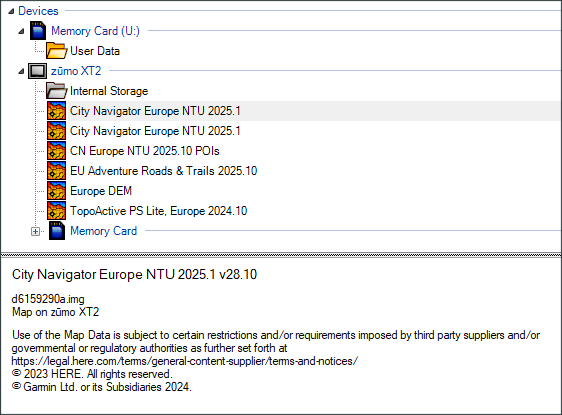Collapse the Memory Card (U:) node
The width and height of the screenshot is (562, 415).
tap(22, 32)
